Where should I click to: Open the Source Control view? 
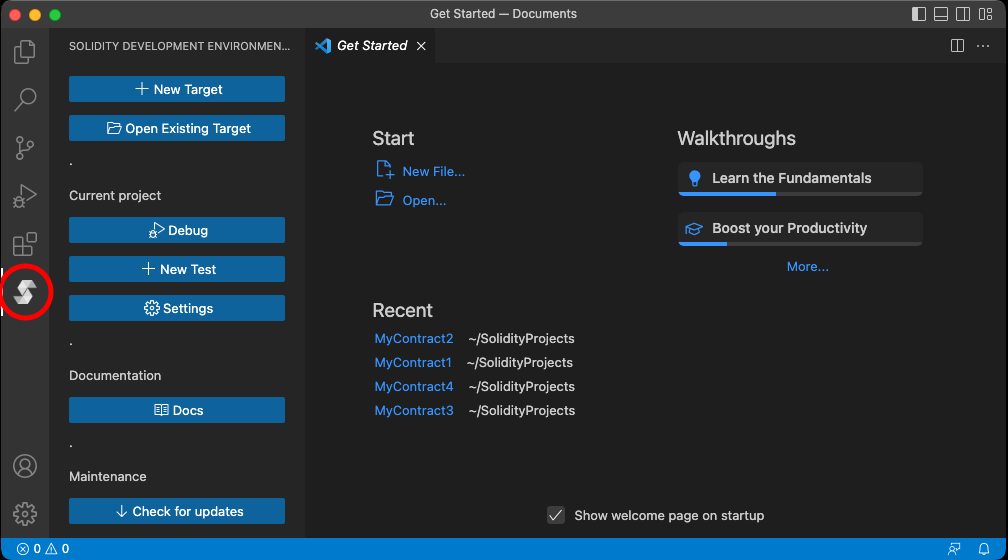[x=25, y=148]
